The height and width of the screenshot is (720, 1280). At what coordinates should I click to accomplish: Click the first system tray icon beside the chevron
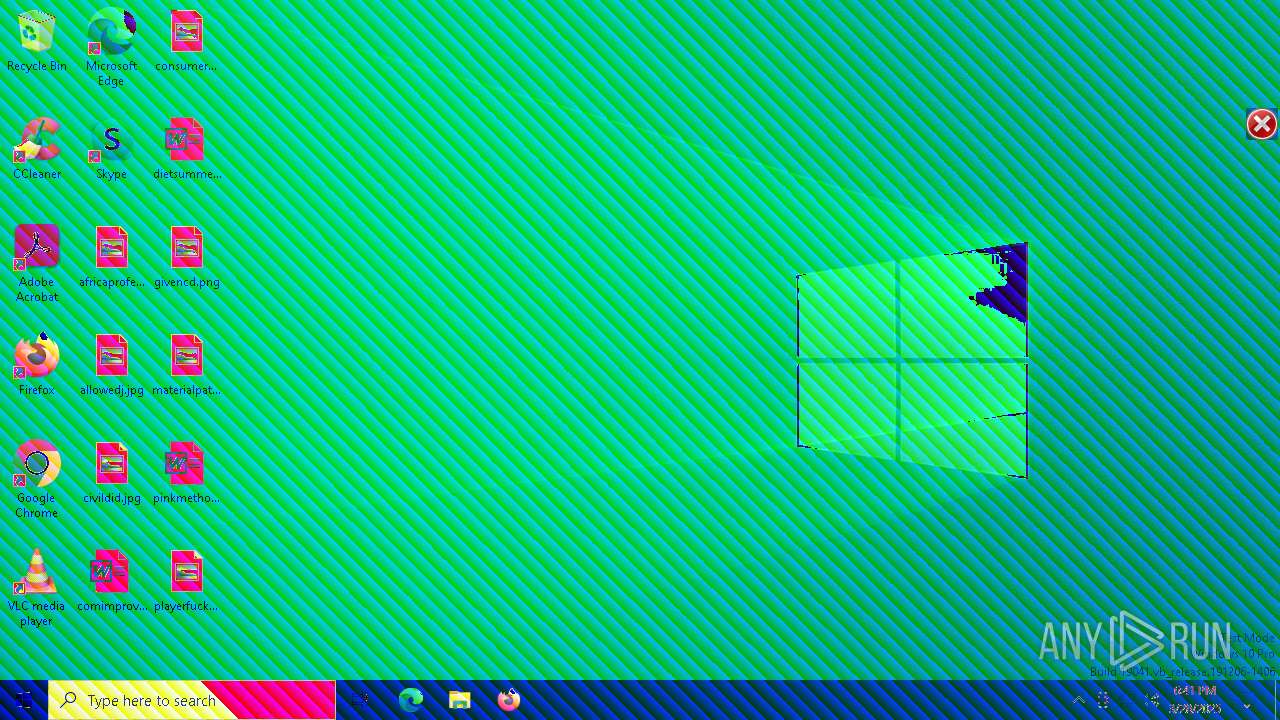point(1104,700)
